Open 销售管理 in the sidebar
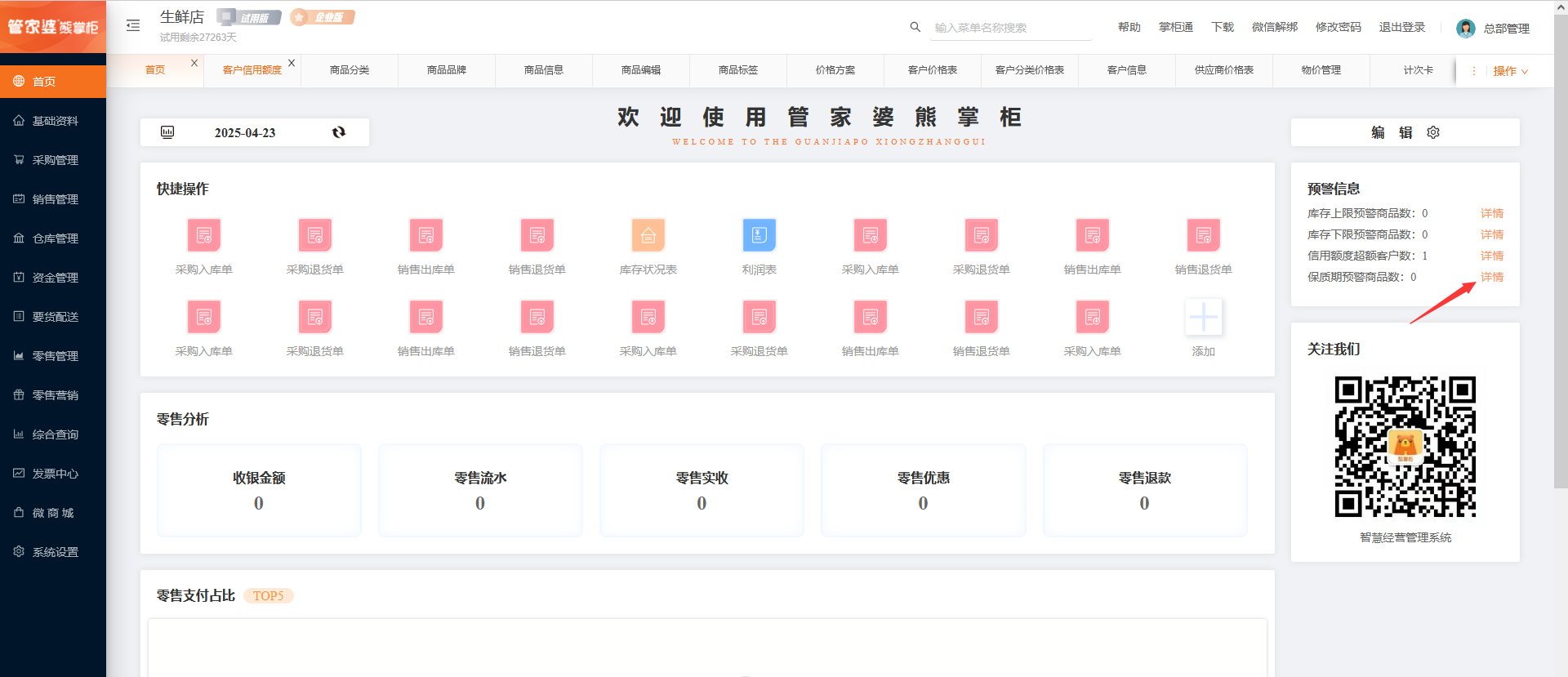 coord(53,199)
